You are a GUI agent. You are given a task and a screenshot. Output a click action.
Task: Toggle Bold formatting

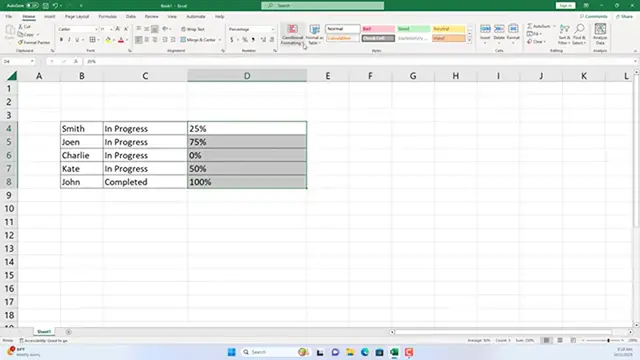pyautogui.click(x=61, y=40)
